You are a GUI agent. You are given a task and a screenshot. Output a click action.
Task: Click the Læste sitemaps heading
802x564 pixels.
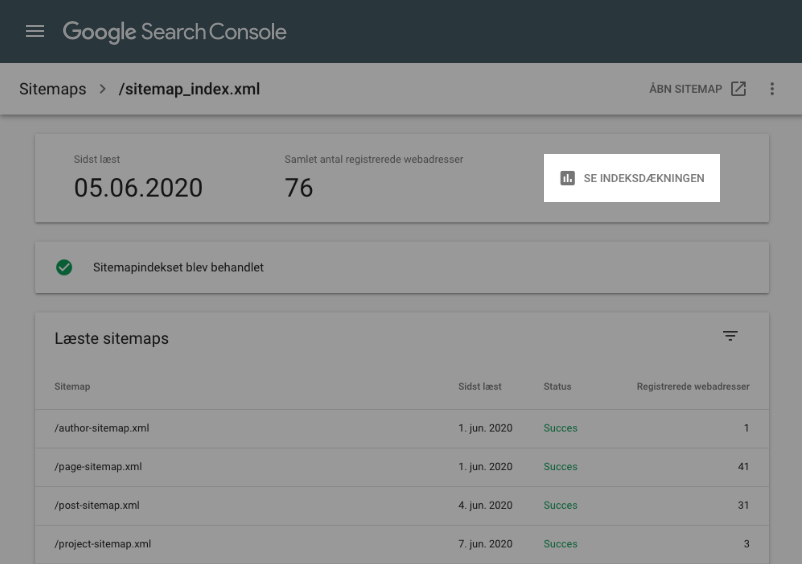[112, 339]
